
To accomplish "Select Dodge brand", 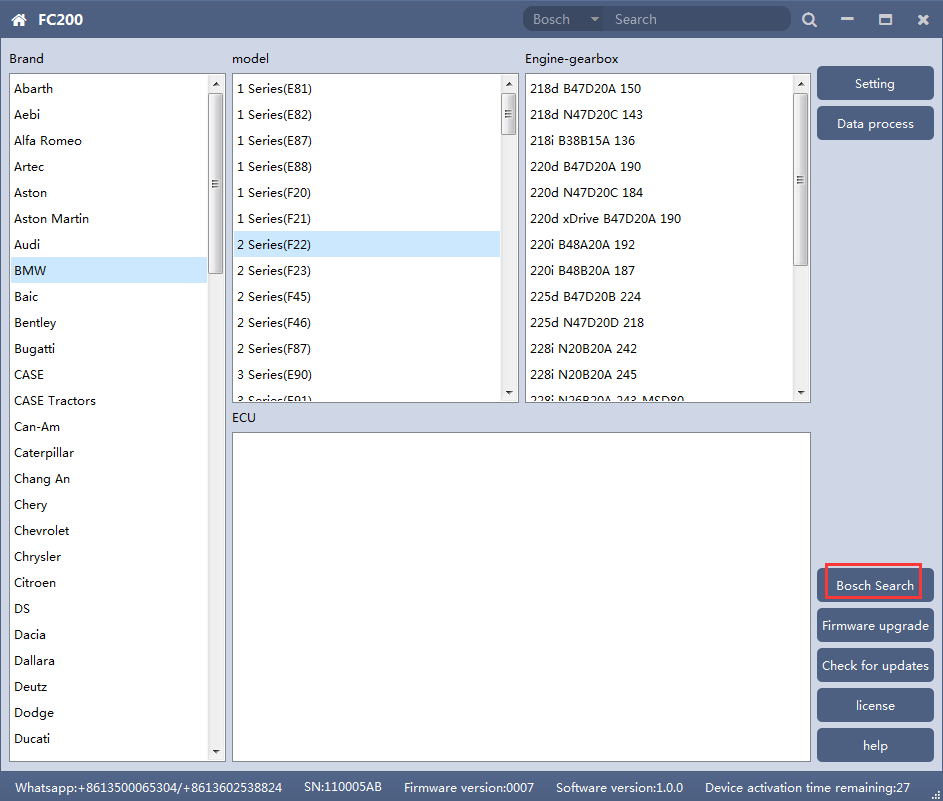I will (x=109, y=713).
